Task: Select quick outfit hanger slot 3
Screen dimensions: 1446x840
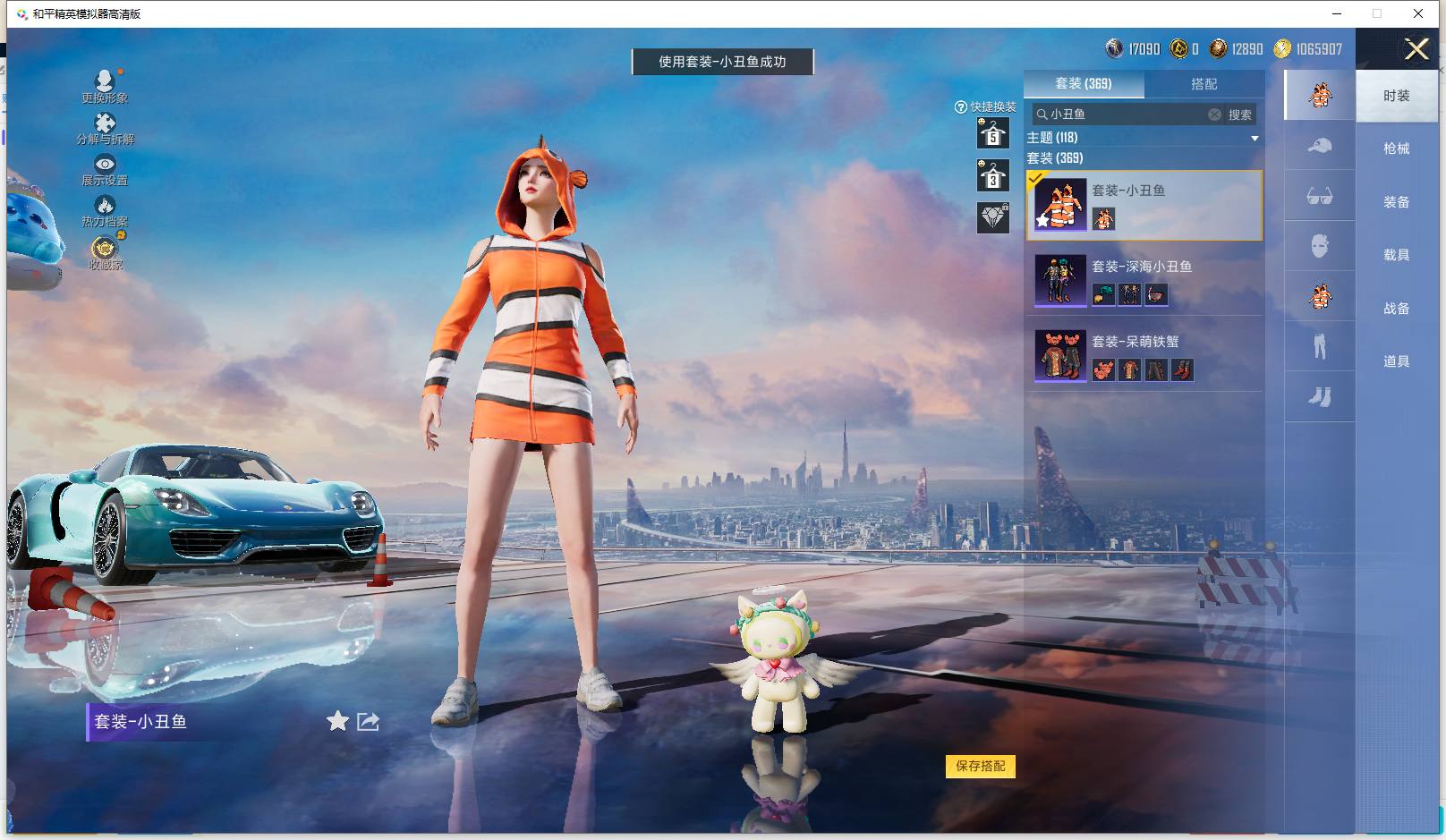Action: point(992,175)
